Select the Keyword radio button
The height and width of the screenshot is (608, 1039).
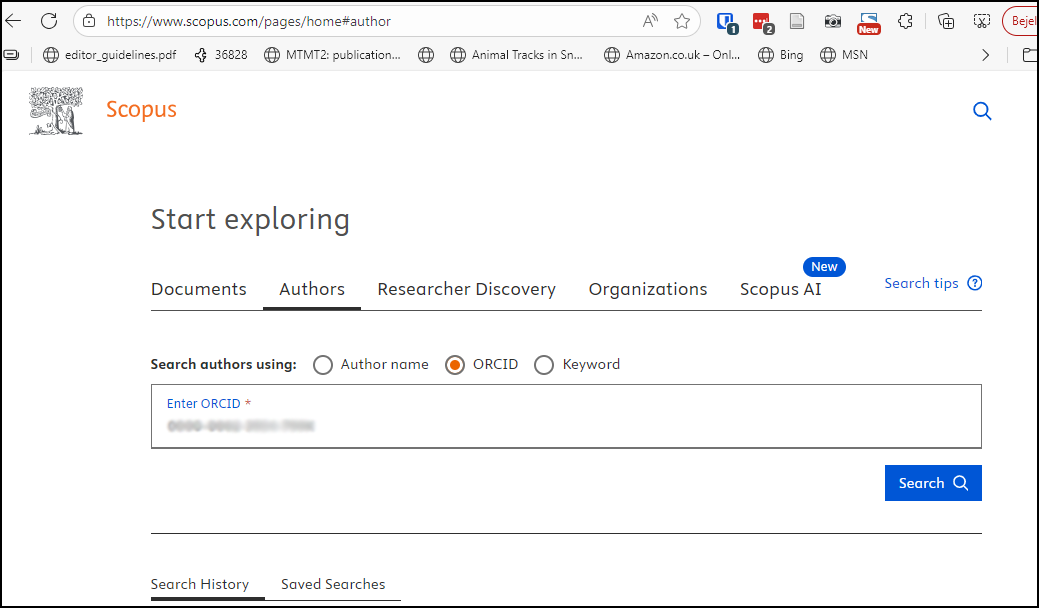[544, 365]
